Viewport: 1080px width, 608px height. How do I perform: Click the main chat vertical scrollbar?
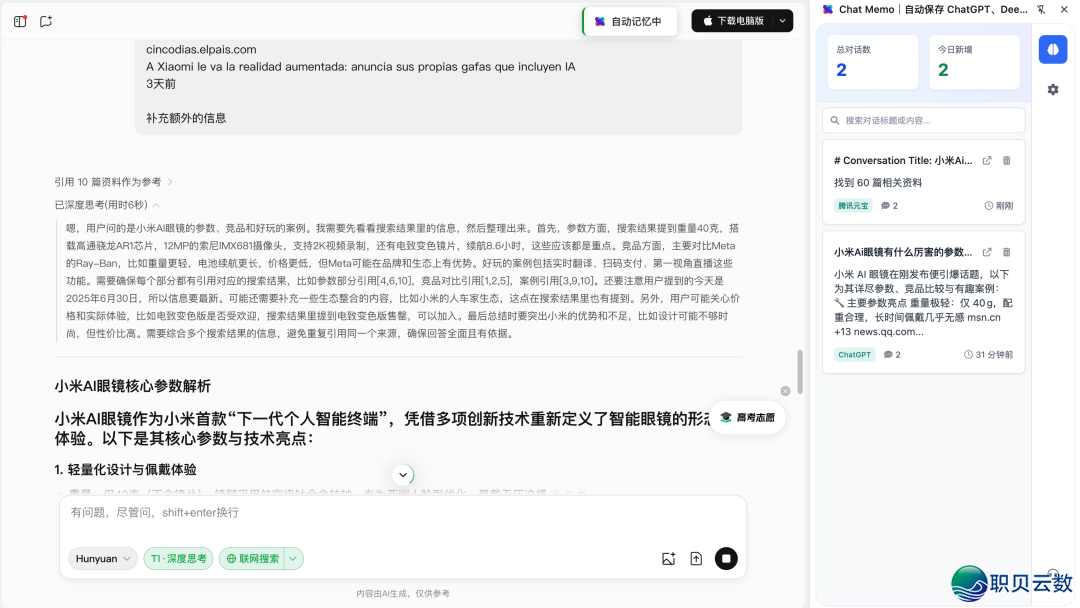[x=800, y=372]
